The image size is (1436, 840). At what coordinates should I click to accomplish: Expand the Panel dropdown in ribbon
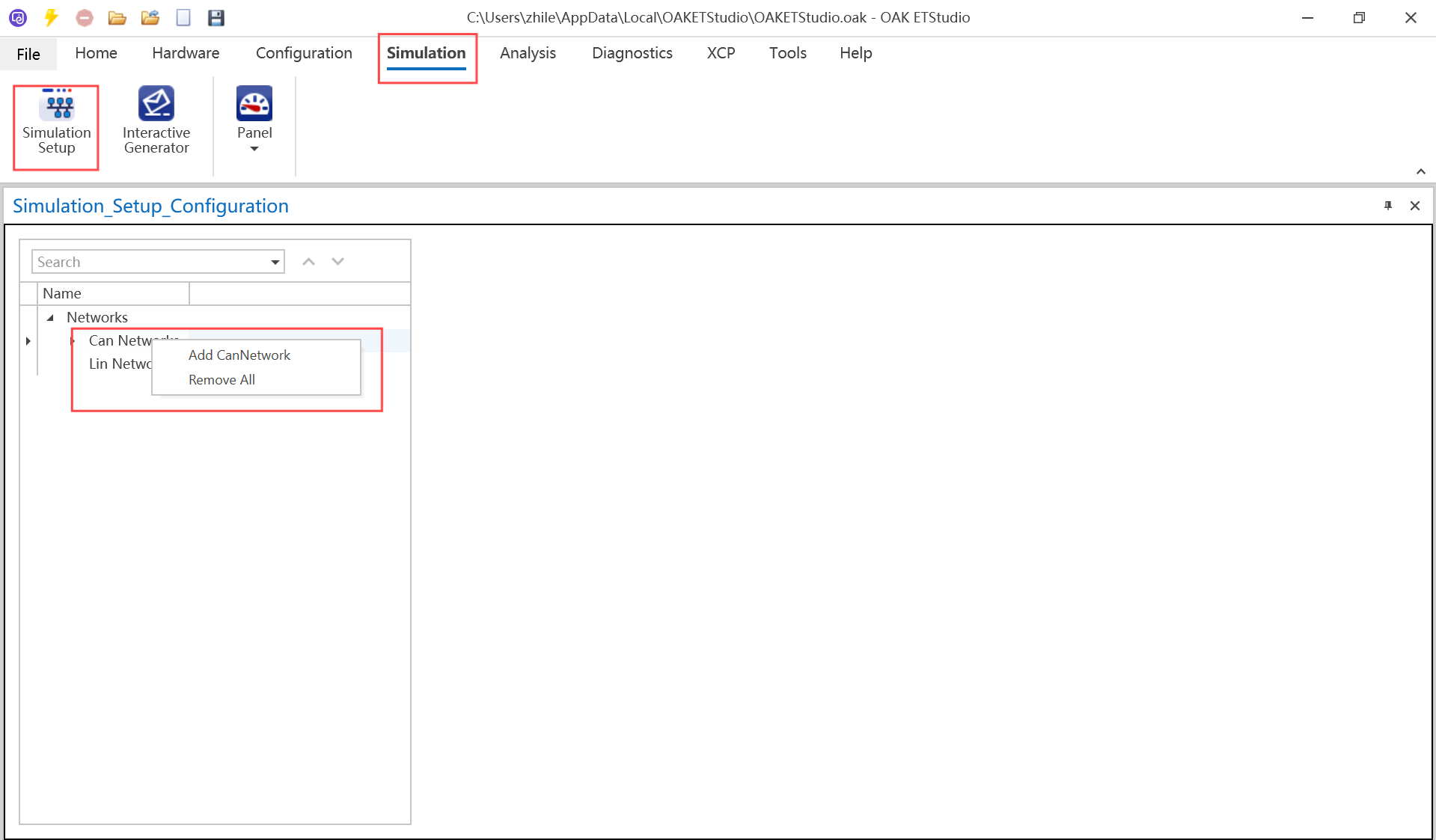(x=254, y=148)
